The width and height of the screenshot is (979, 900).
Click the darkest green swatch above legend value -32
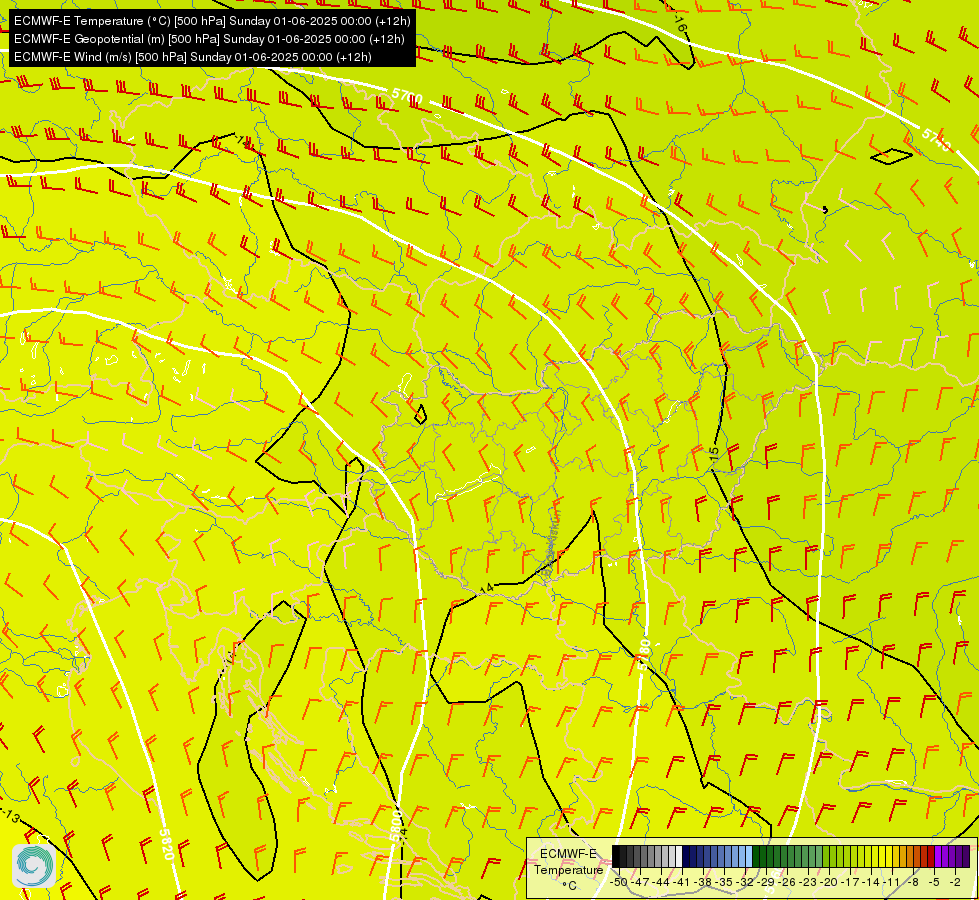(x=756, y=856)
